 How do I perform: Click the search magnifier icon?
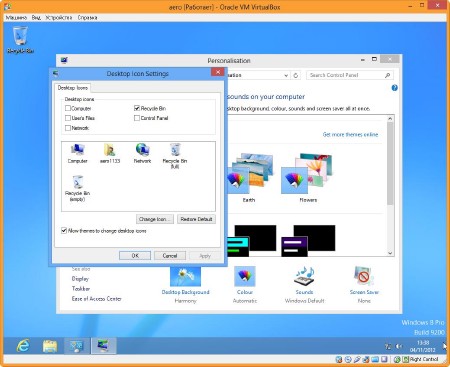pyautogui.click(x=387, y=75)
